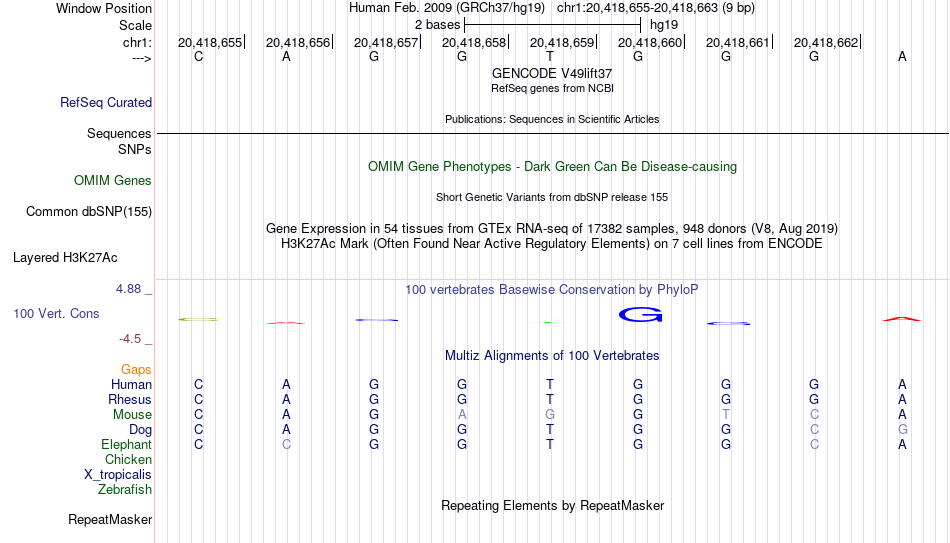This screenshot has width=950, height=543.
Task: Select the Gaps label in Multiz track
Action: pyautogui.click(x=136, y=370)
